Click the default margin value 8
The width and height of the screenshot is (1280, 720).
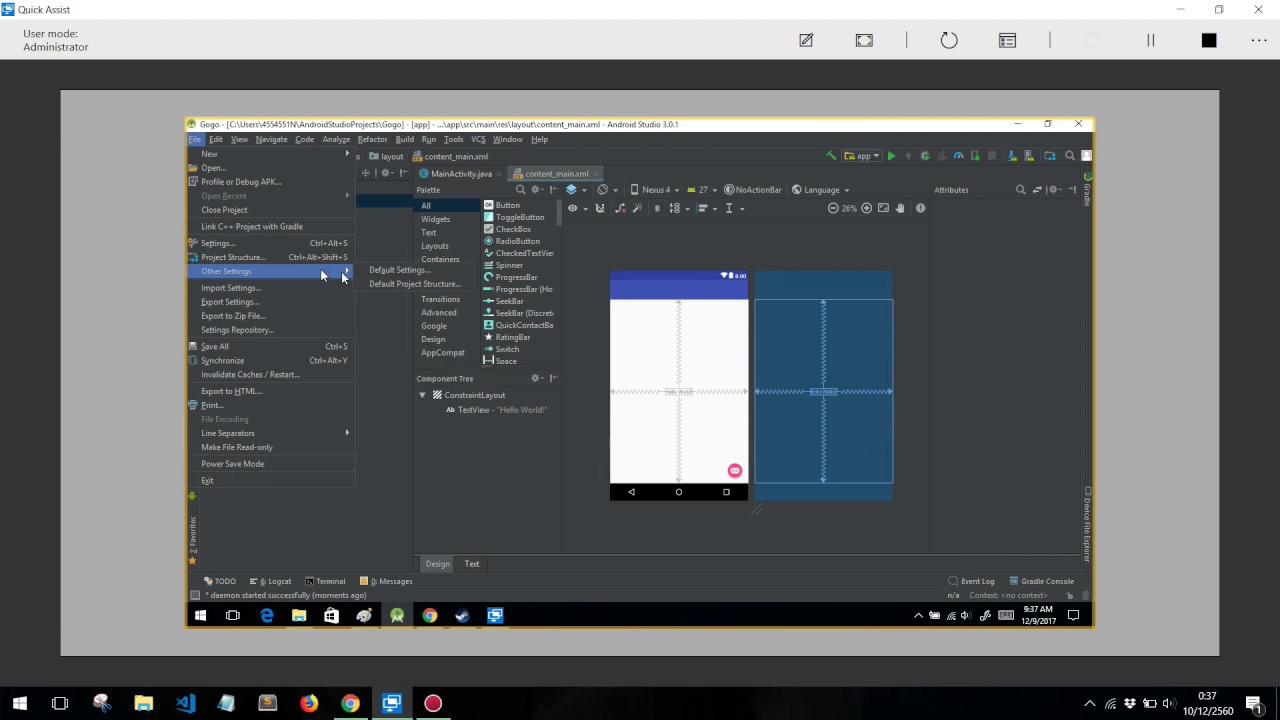point(657,208)
